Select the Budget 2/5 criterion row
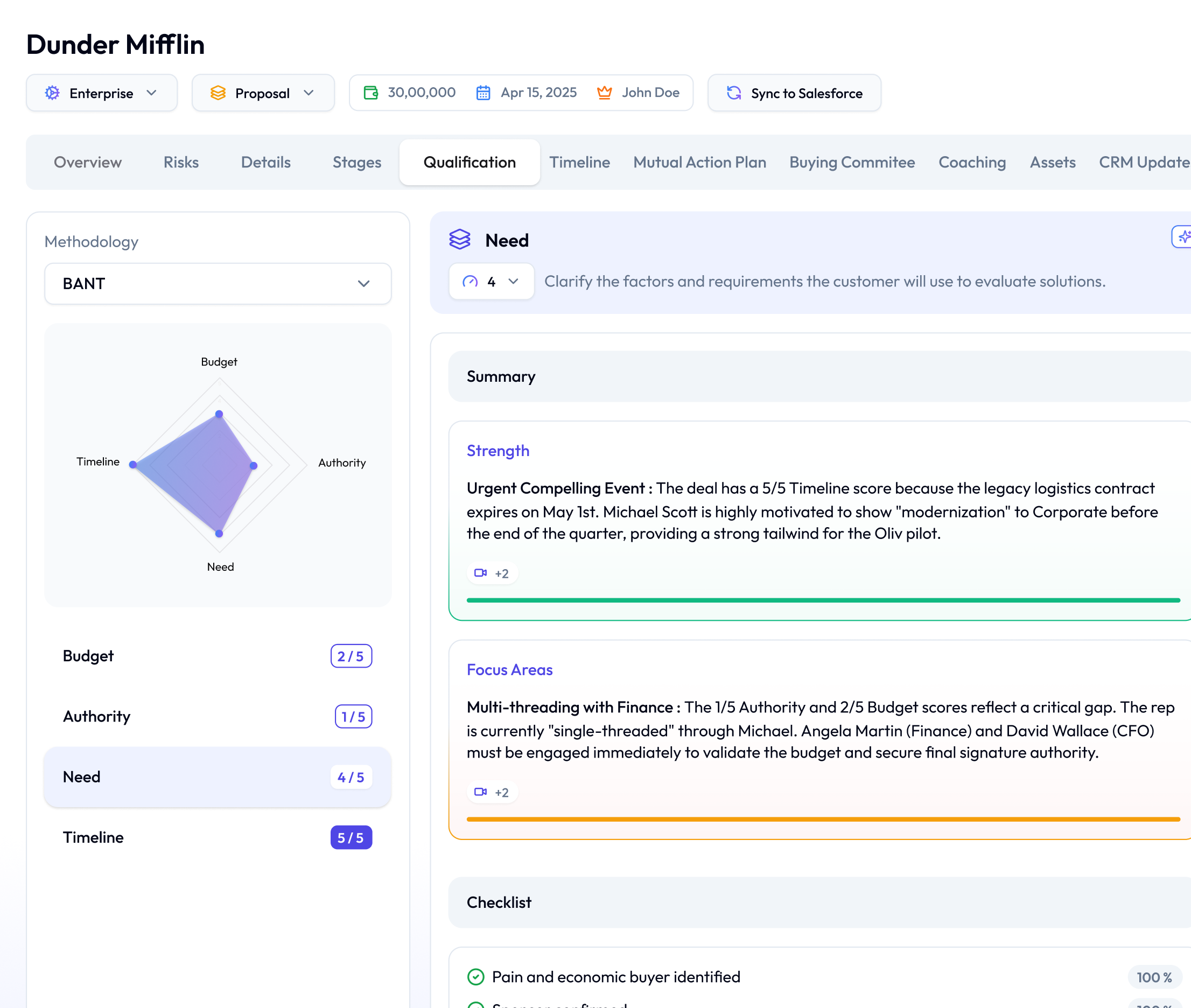The height and width of the screenshot is (1008, 1191). pyautogui.click(x=218, y=656)
